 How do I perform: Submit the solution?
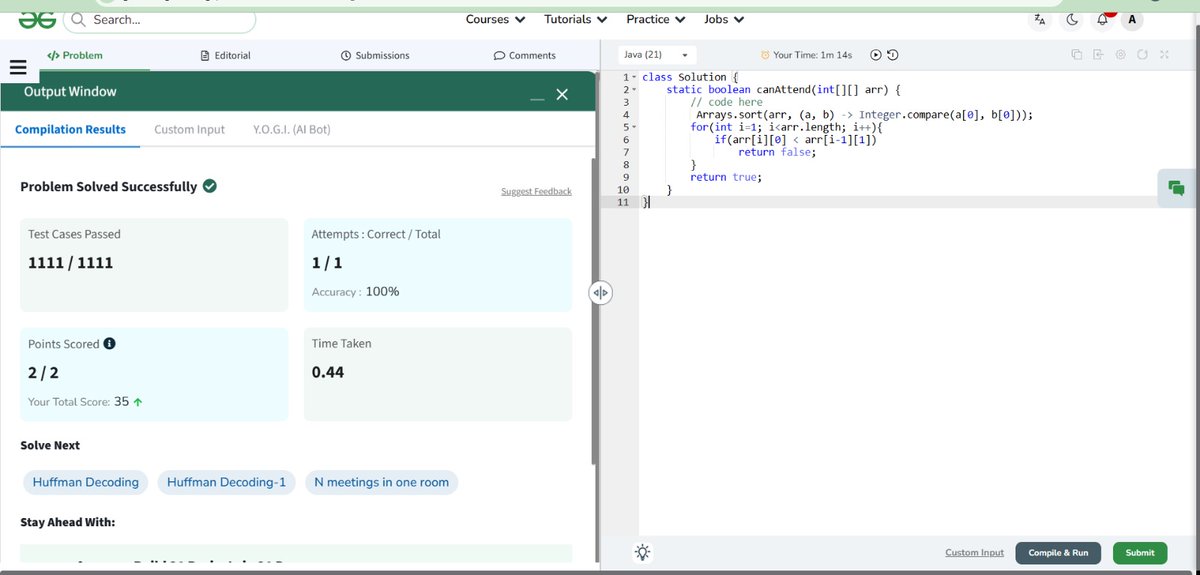[x=1139, y=552]
